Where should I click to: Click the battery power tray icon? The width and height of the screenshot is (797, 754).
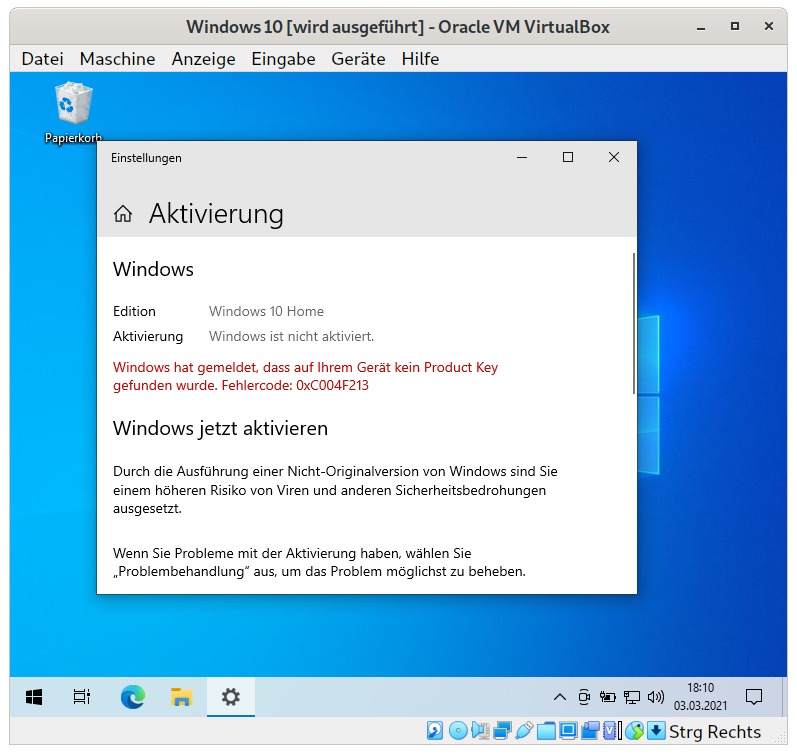click(607, 697)
